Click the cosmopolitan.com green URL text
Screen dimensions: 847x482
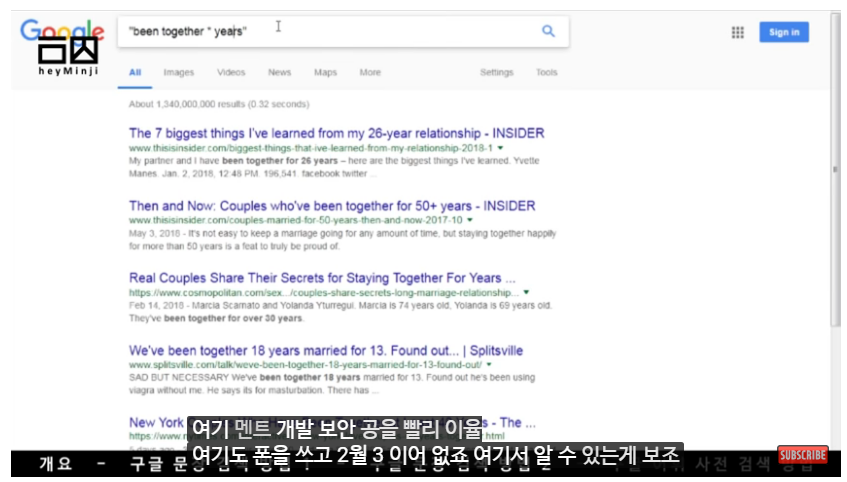[324, 292]
